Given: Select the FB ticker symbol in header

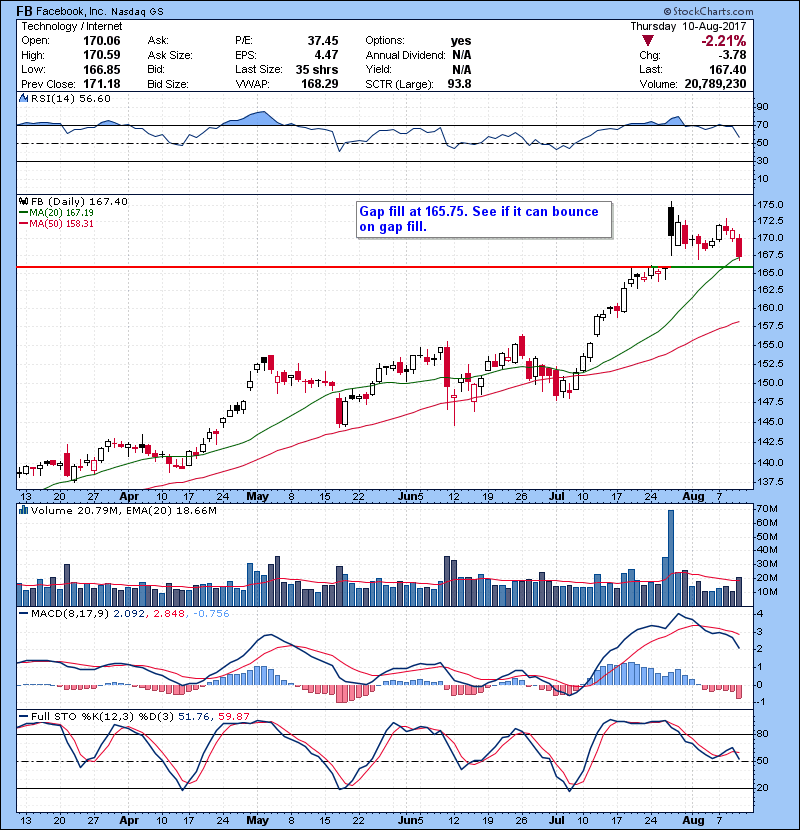Looking at the screenshot, I should pyautogui.click(x=24, y=11).
